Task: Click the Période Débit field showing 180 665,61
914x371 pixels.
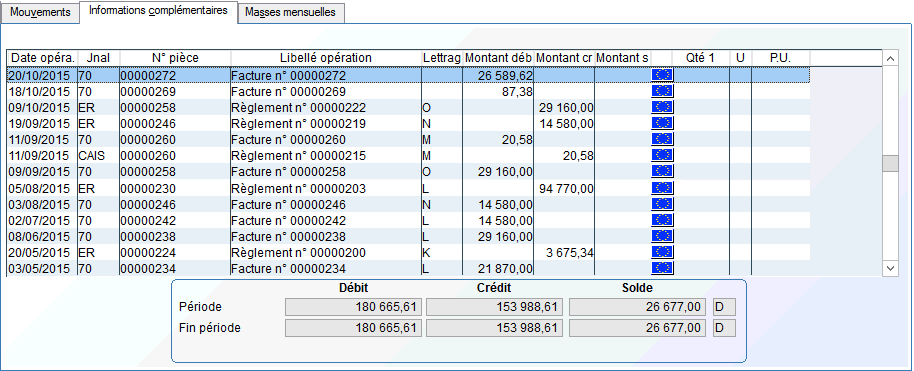Action: pyautogui.click(x=353, y=307)
